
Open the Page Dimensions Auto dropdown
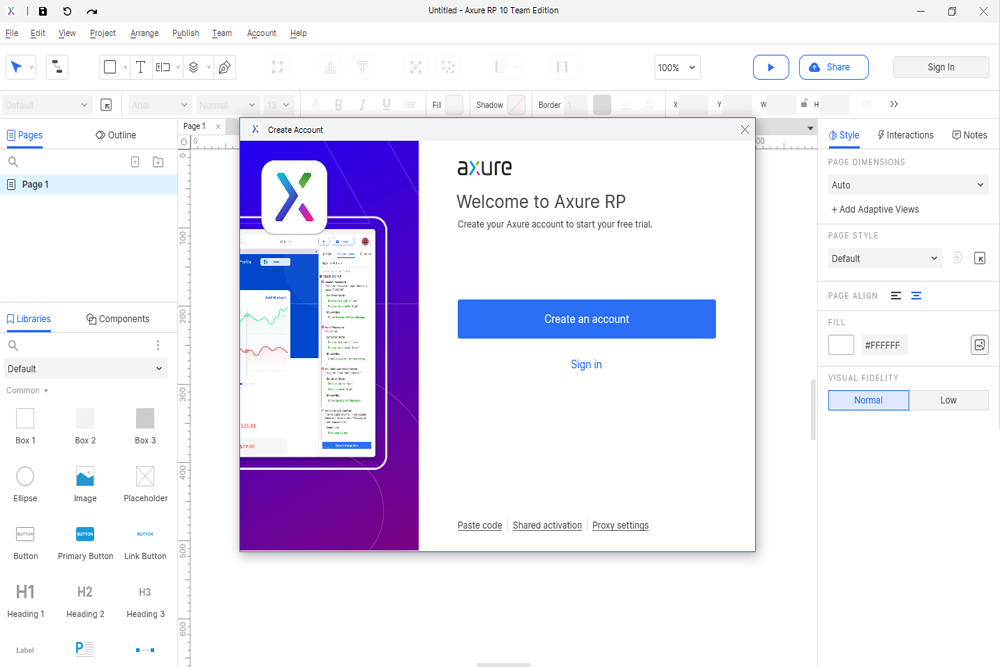point(907,184)
